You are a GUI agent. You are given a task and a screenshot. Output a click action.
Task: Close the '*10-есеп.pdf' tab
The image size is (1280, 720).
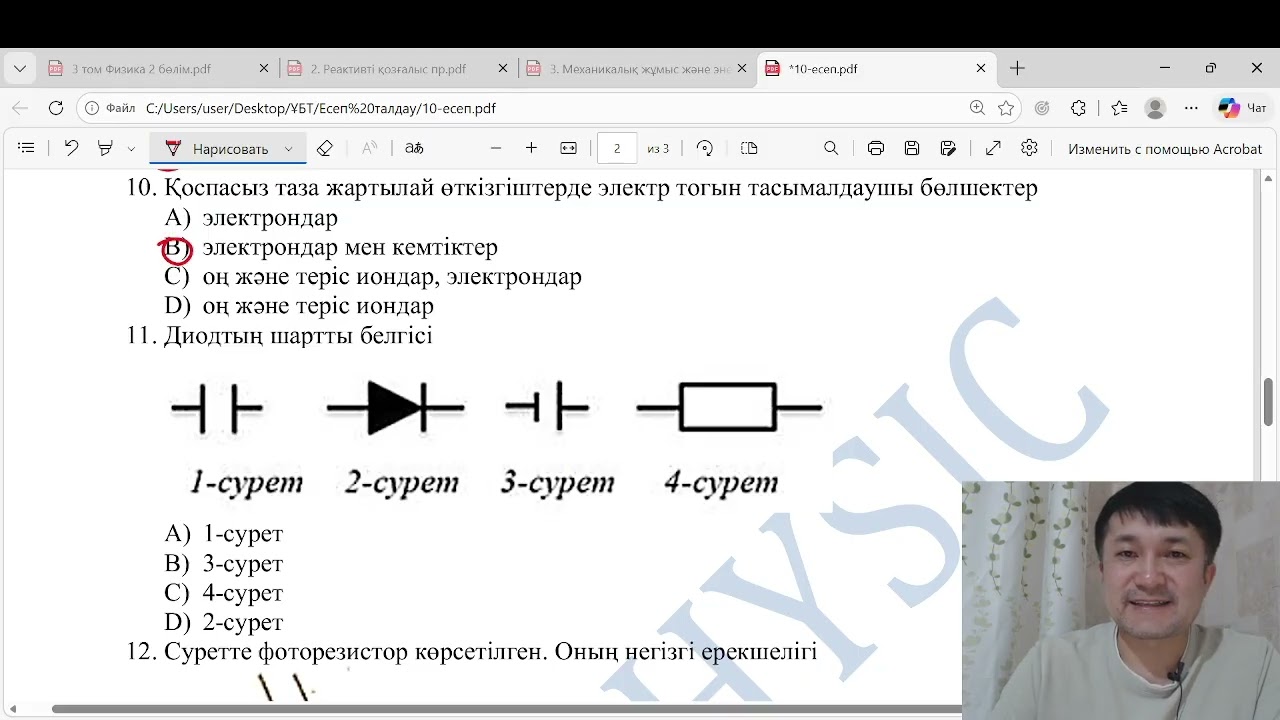(x=981, y=69)
